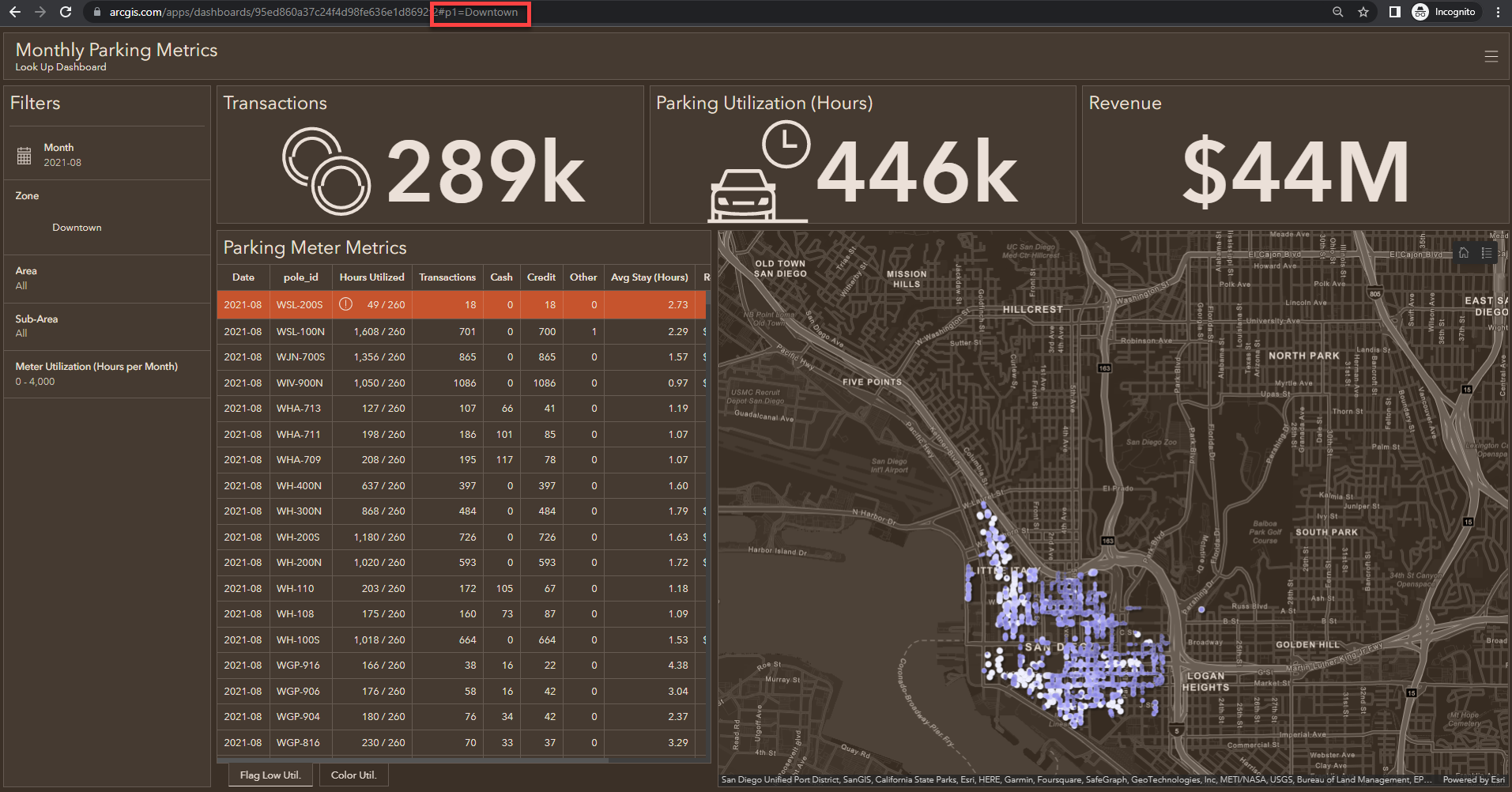Open the dashboard hamburger menu
This screenshot has height=792, width=1512.
point(1491,56)
